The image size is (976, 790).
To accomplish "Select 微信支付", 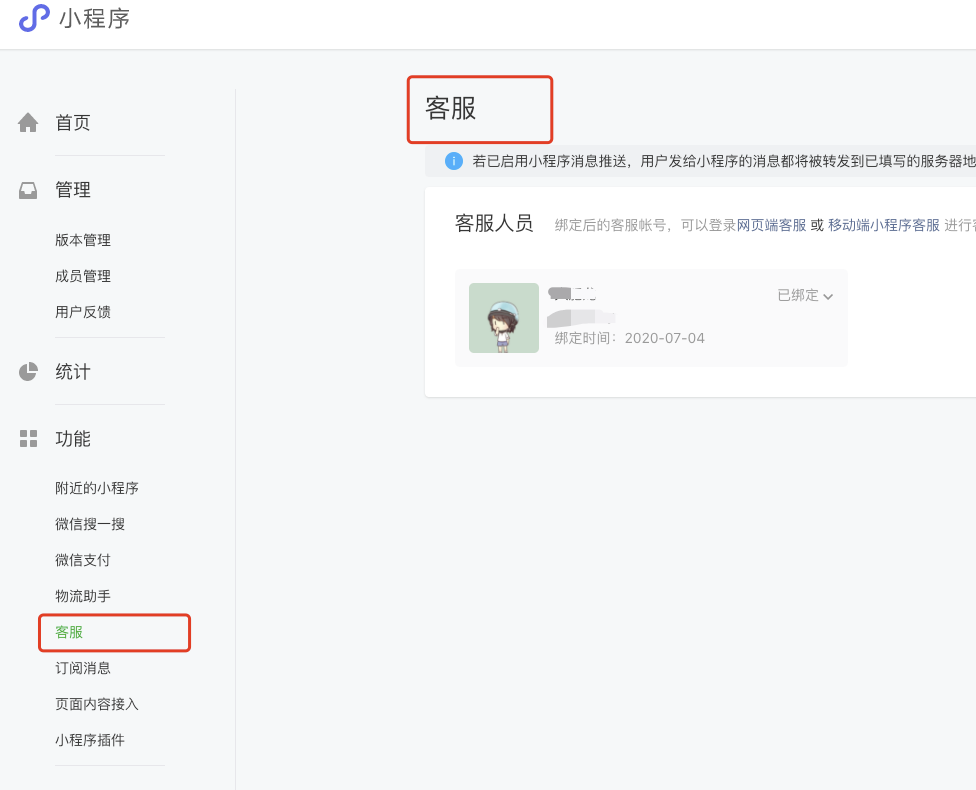I will click(83, 560).
